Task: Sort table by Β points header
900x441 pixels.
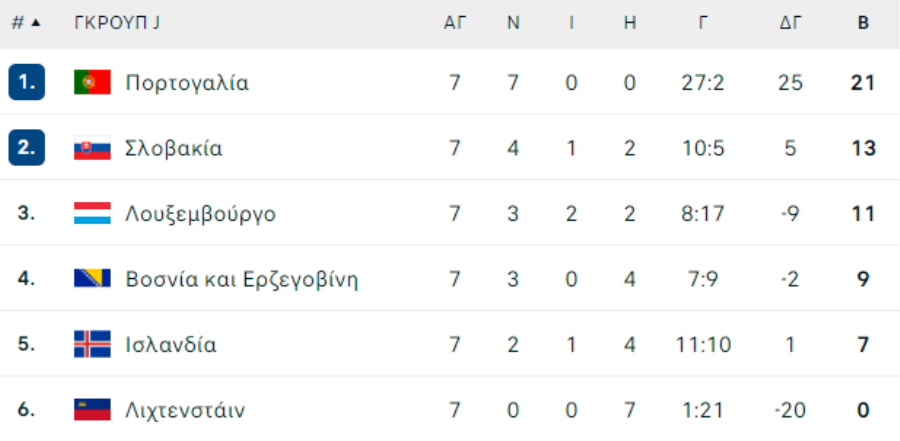Action: (863, 23)
